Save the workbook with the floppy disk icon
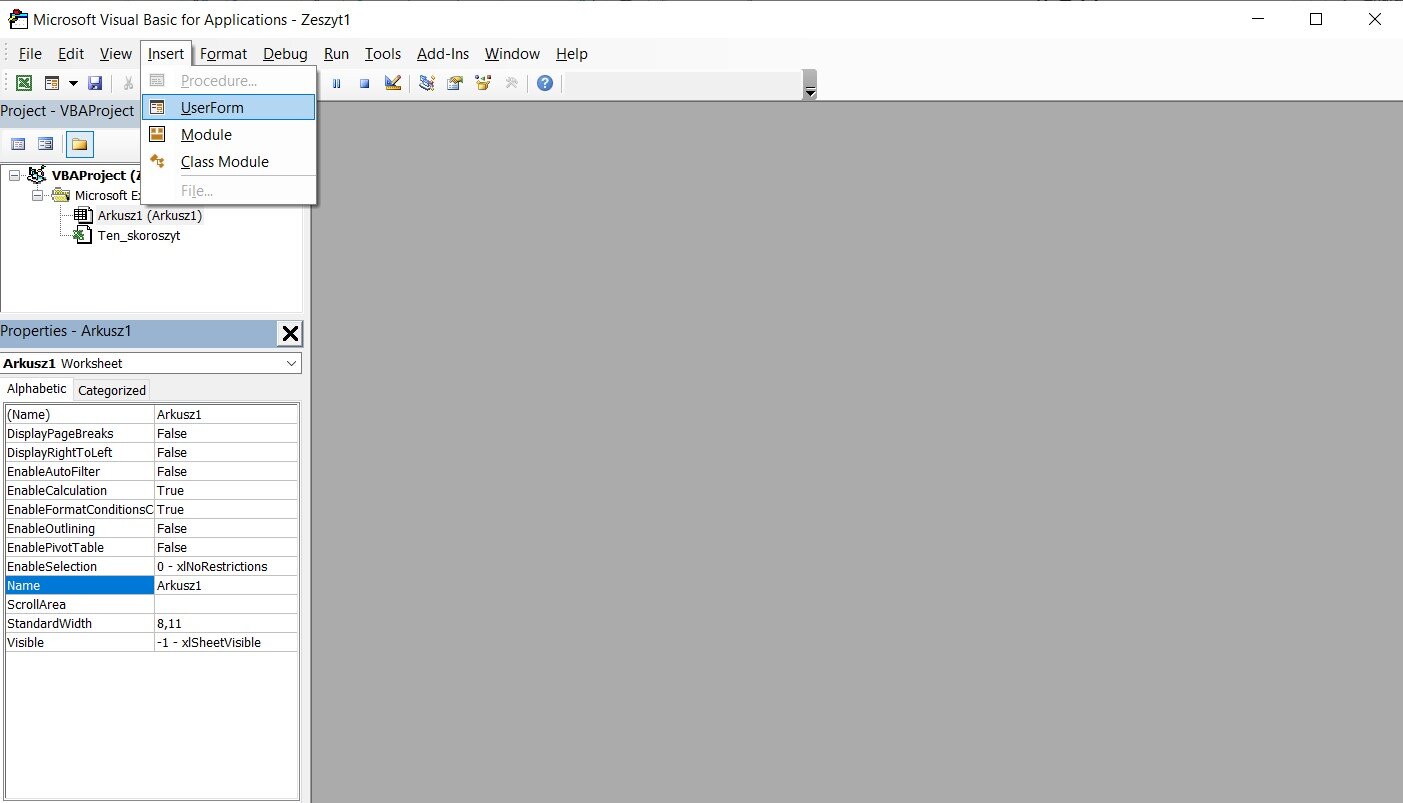 (96, 83)
